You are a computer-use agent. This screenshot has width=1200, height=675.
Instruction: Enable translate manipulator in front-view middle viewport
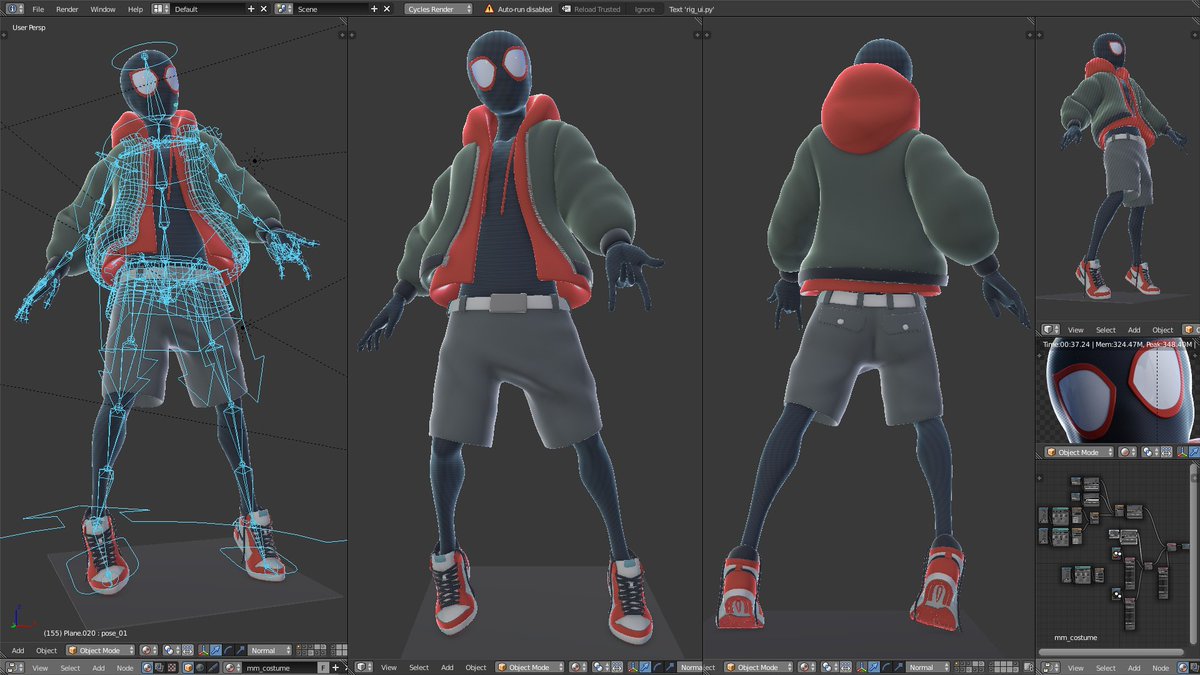tap(645, 667)
